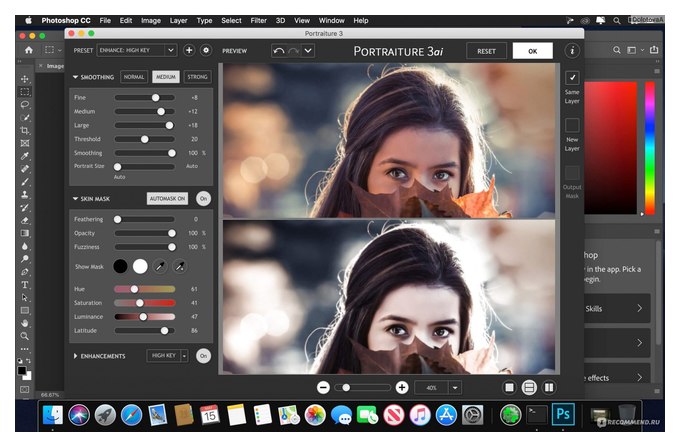Image resolution: width=680 pixels, height=447 pixels.
Task: Open the High Key enhancements dropdown
Action: coord(167,356)
